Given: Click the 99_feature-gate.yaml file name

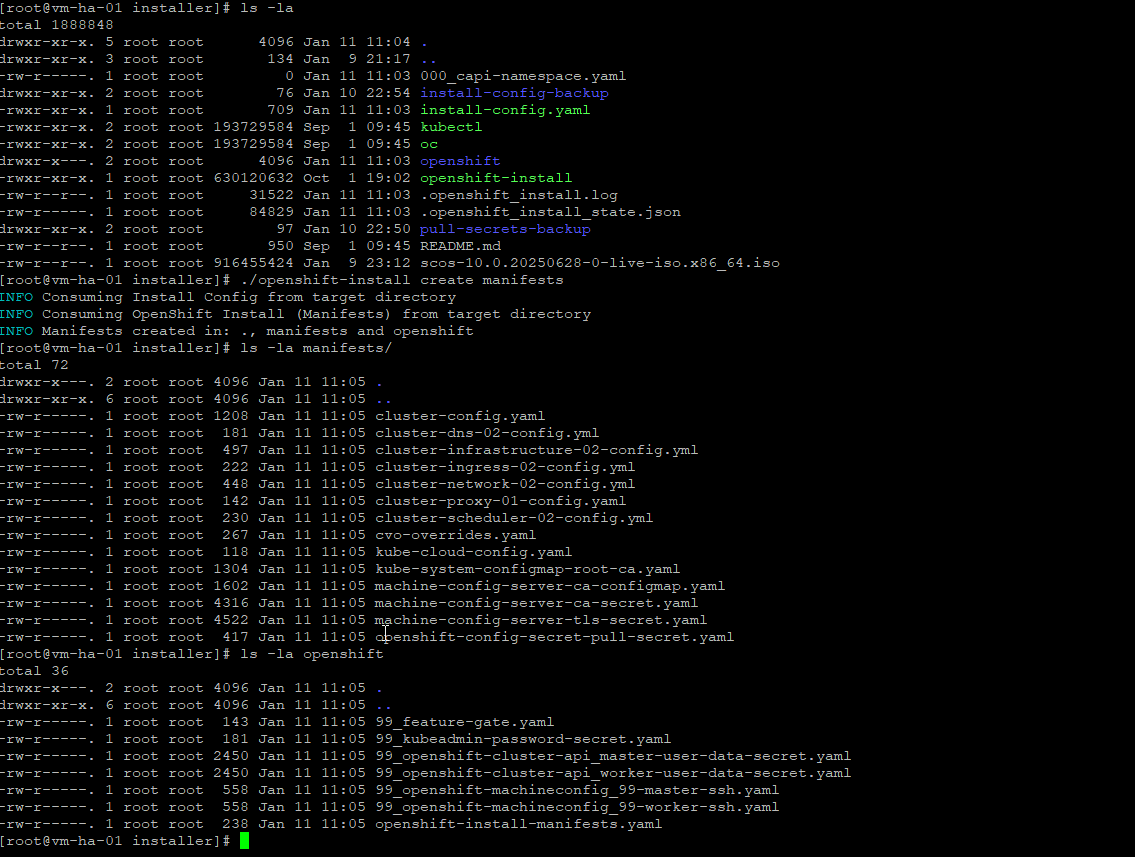Looking at the screenshot, I should [x=464, y=722].
